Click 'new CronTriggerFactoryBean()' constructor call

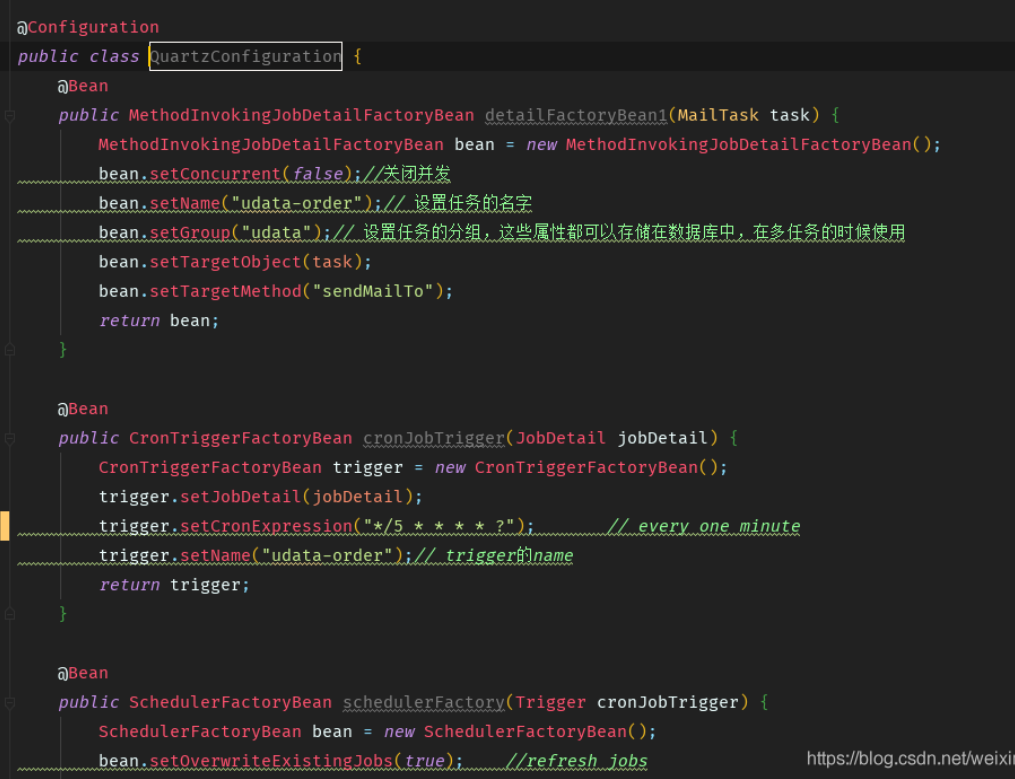[x=576, y=468]
